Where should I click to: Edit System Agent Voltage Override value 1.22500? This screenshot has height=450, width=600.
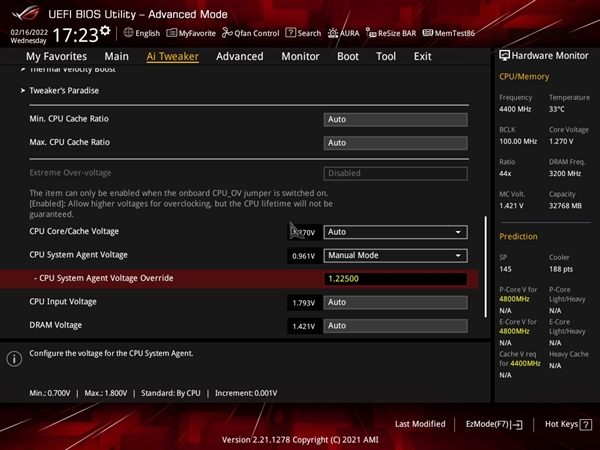point(395,279)
